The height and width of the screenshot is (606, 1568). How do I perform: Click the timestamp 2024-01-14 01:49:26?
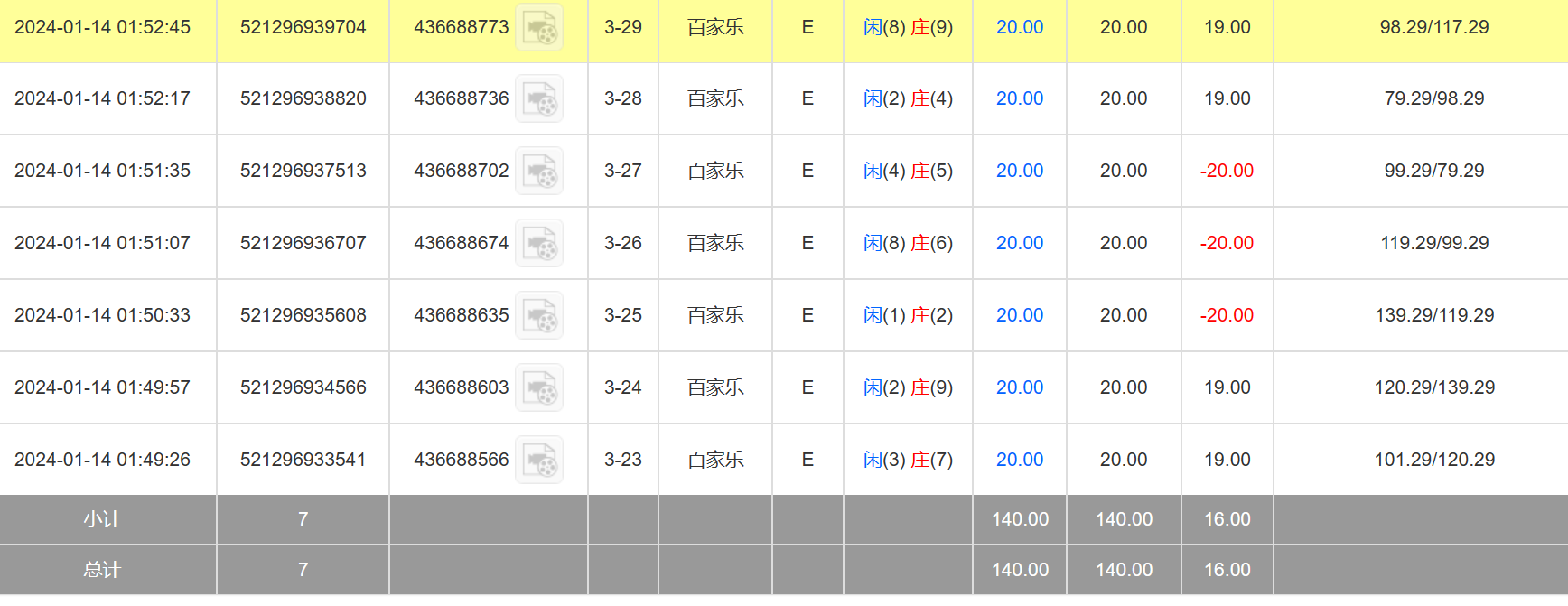point(102,460)
